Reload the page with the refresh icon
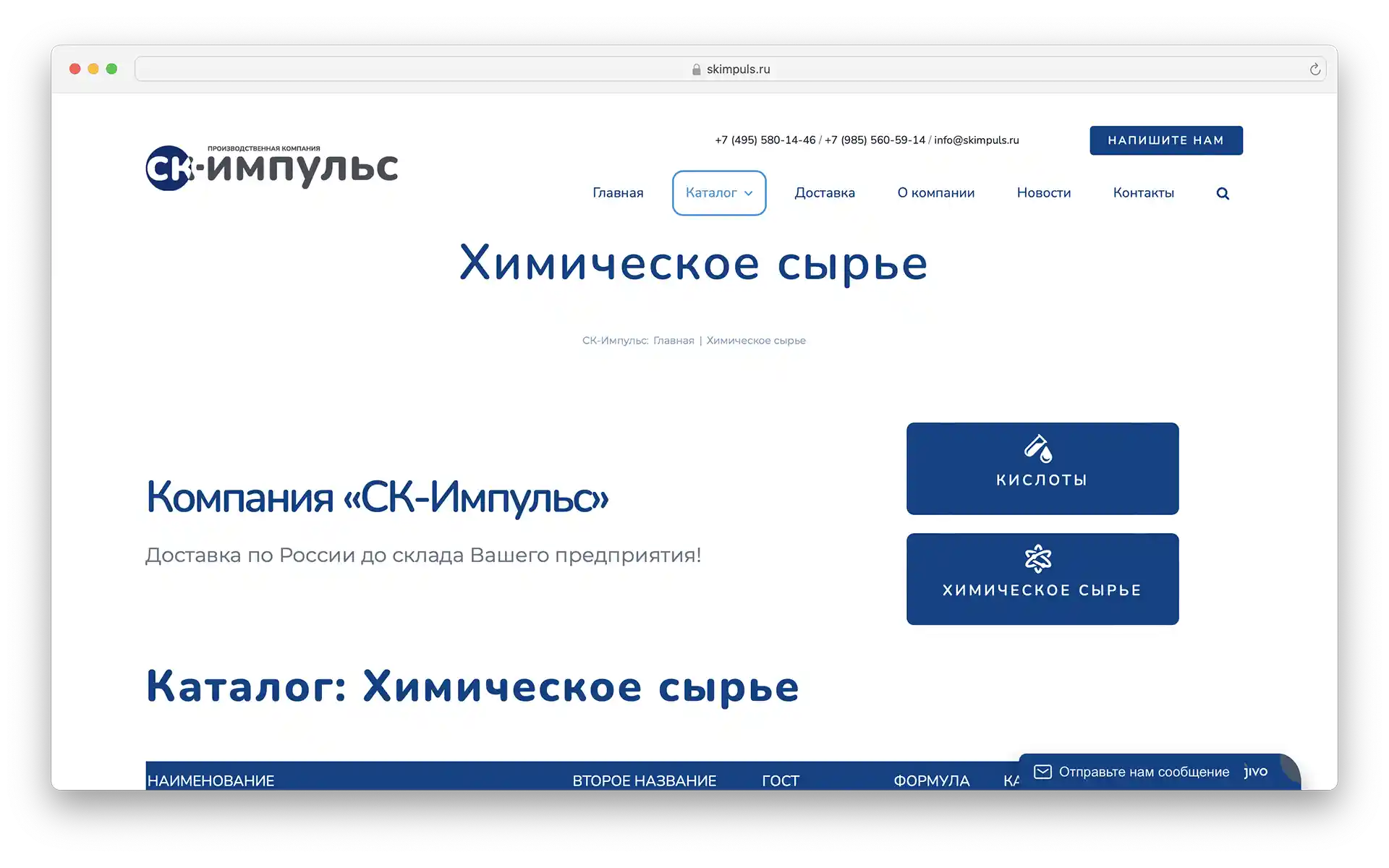 [x=1314, y=69]
